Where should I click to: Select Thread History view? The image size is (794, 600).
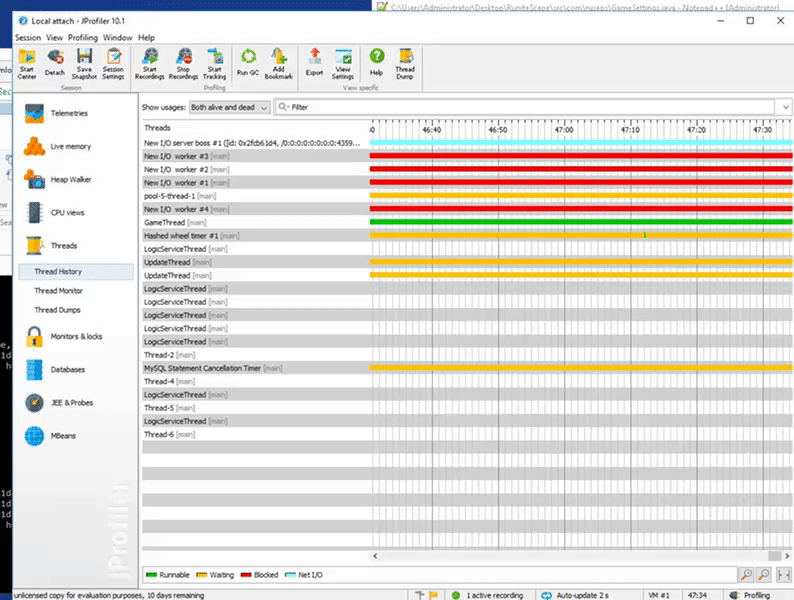pos(76,272)
